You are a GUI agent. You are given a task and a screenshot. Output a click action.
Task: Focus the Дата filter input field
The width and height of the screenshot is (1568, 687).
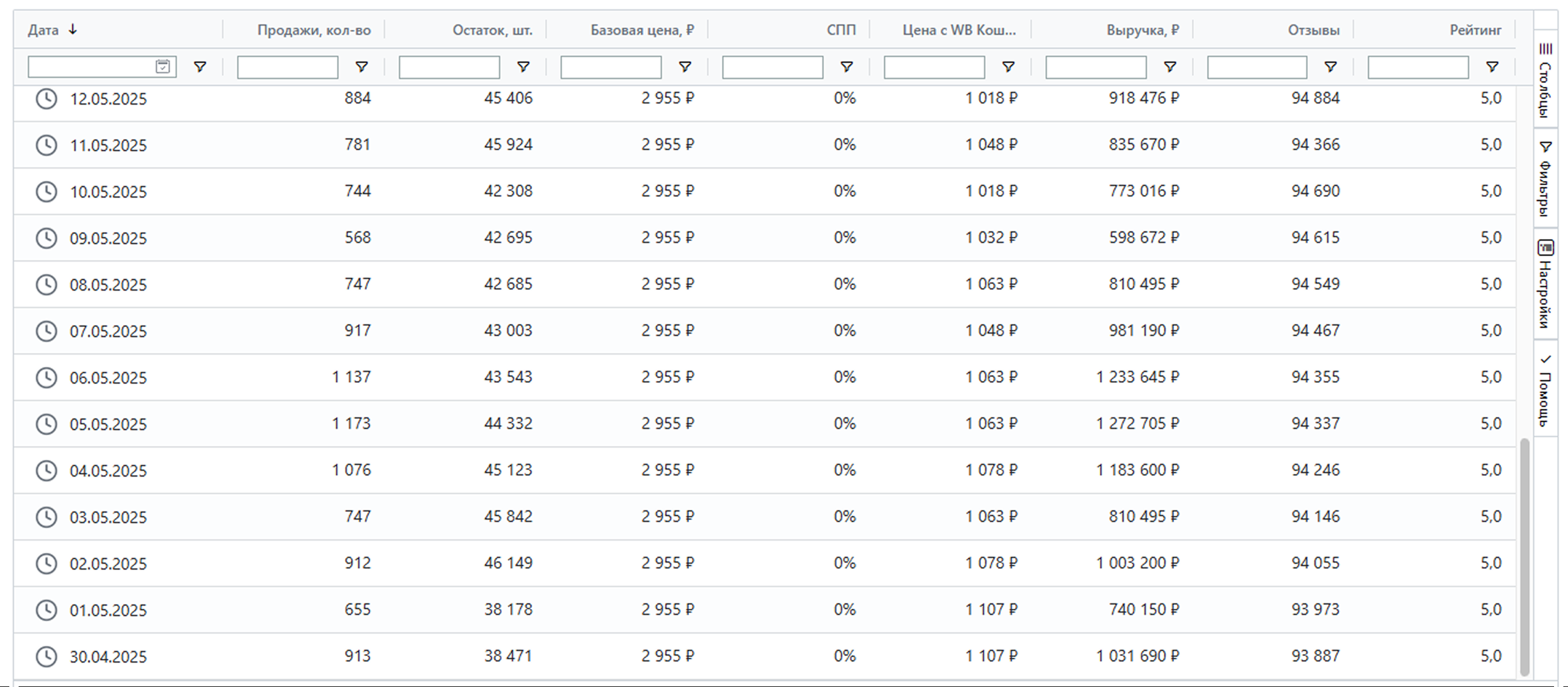point(102,67)
